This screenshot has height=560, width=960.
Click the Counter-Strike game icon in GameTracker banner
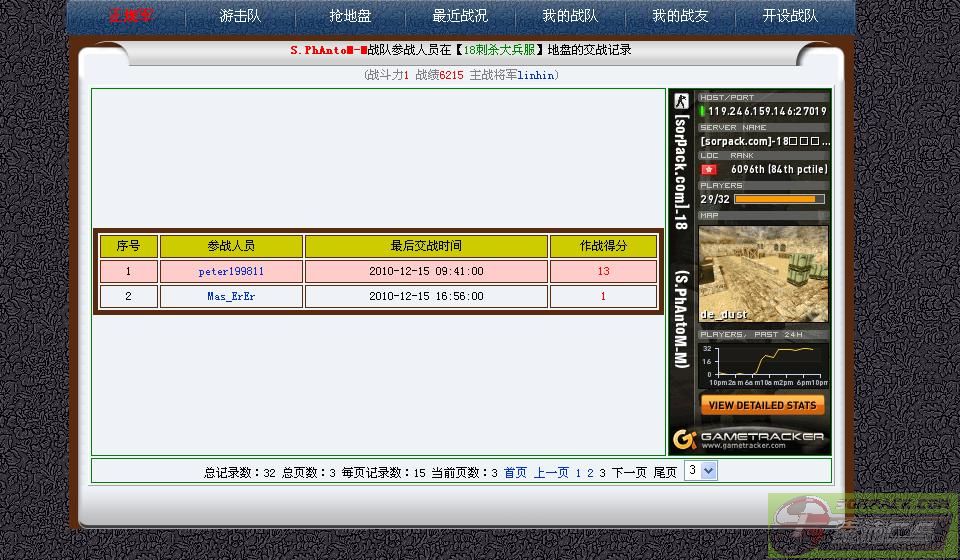(x=681, y=101)
